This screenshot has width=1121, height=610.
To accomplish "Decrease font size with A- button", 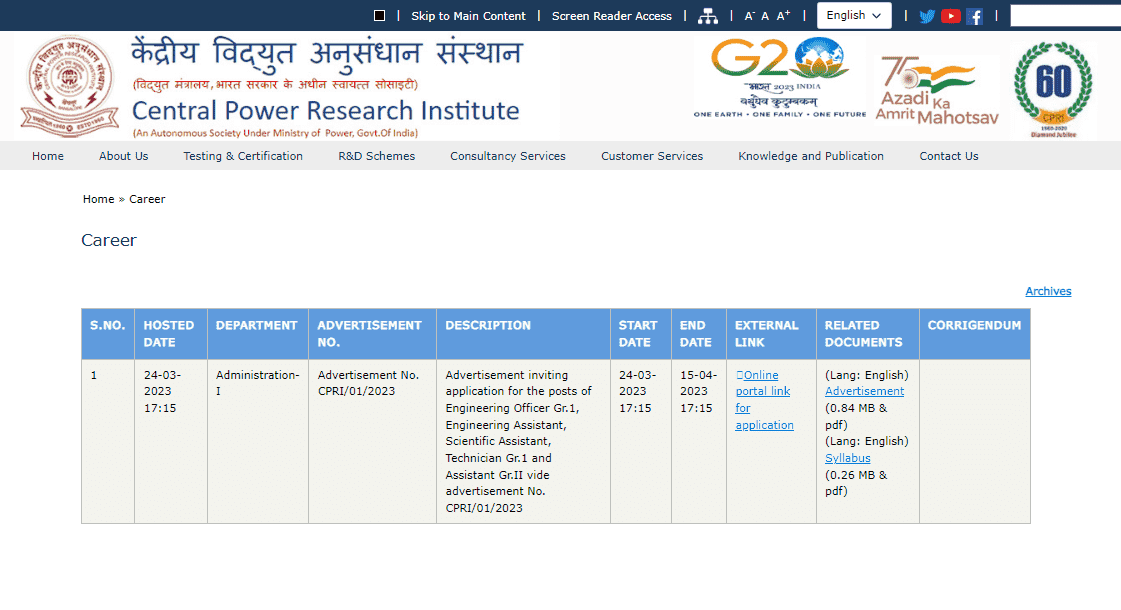I will [x=749, y=16].
